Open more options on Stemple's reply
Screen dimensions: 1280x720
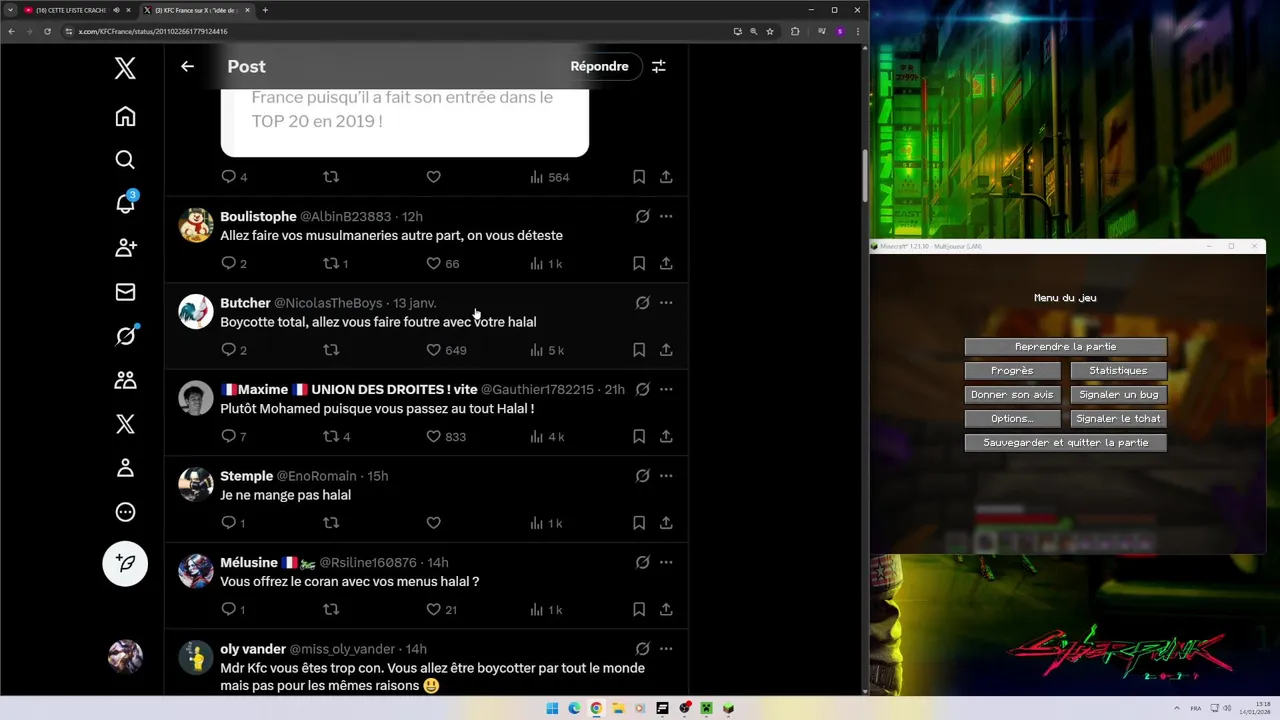666,476
